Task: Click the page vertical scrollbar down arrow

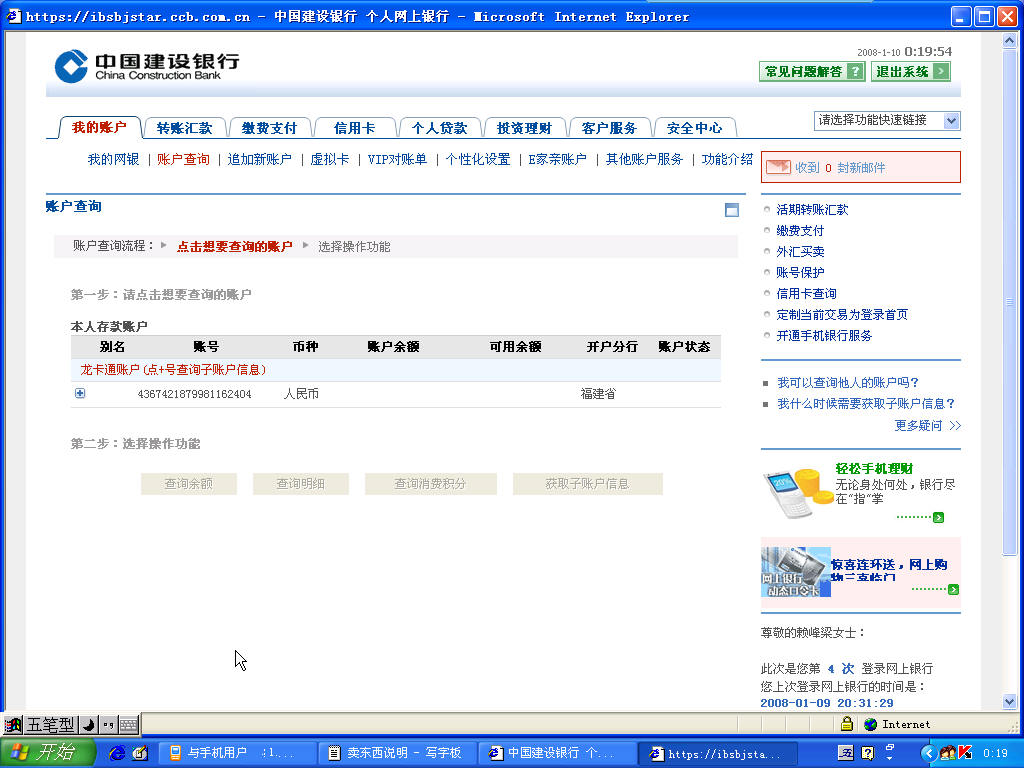Action: pos(1010,702)
